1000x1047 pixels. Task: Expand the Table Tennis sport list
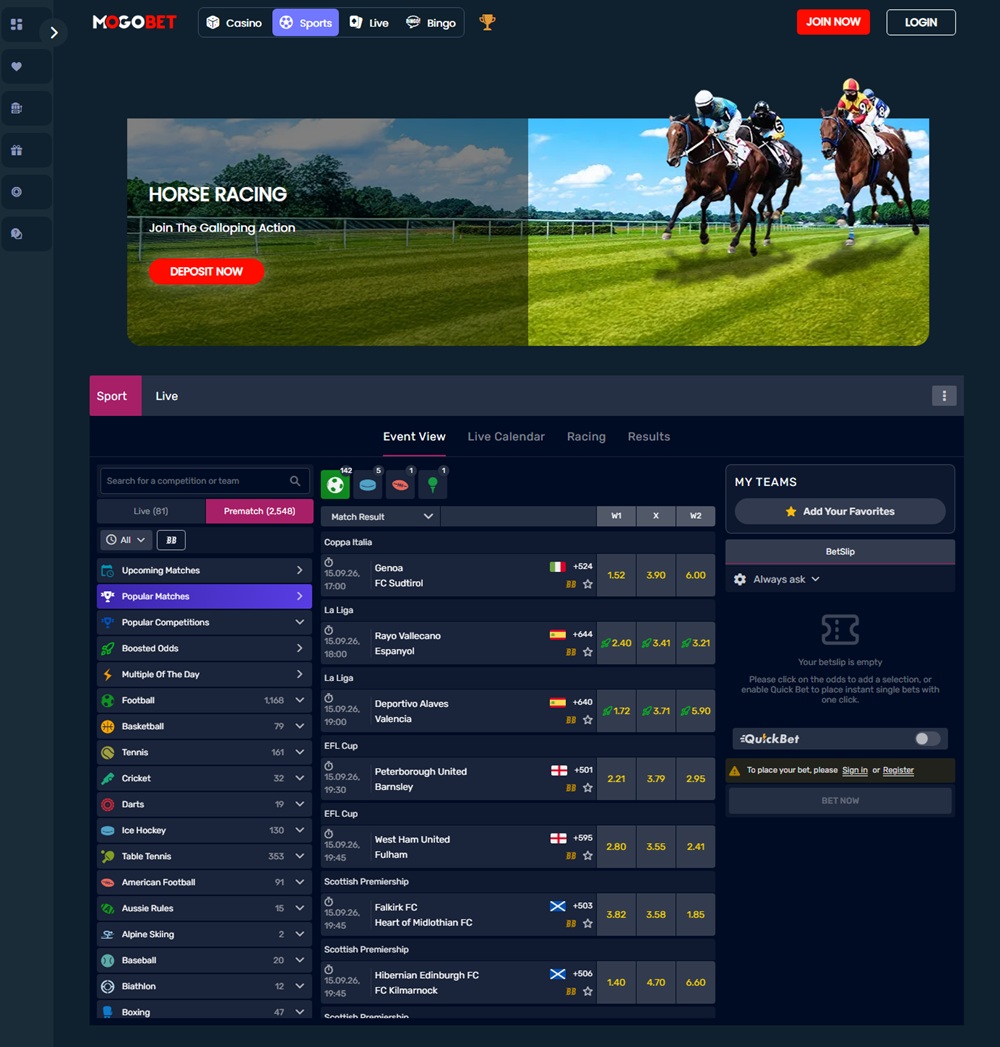tap(204, 856)
